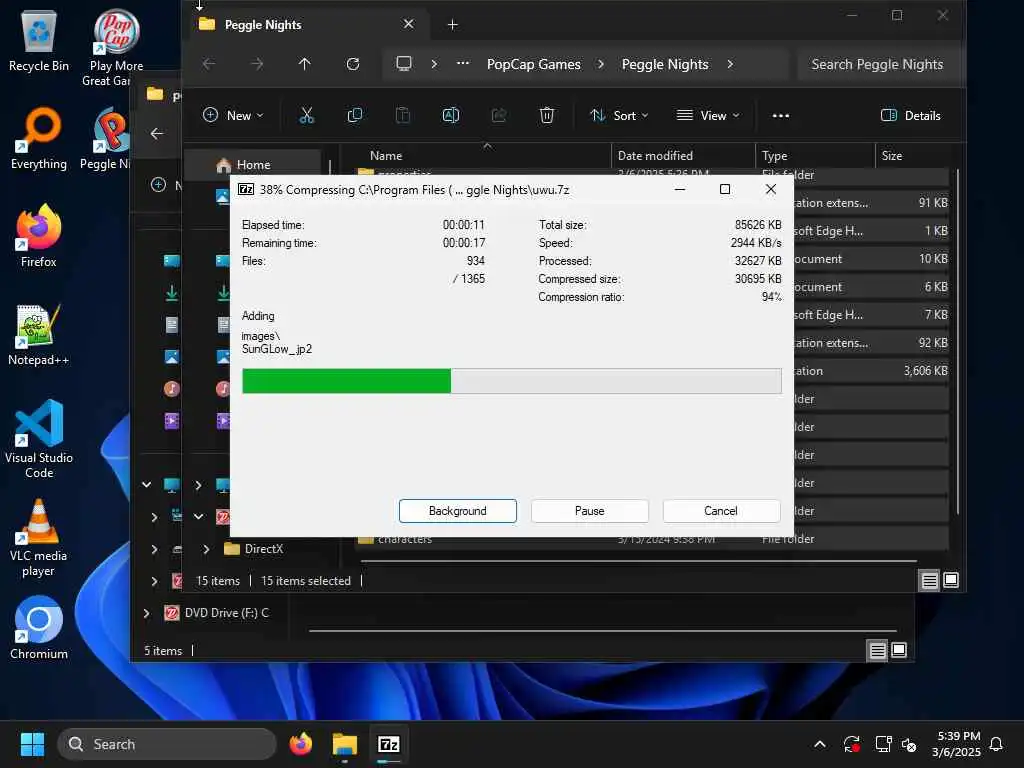The height and width of the screenshot is (768, 1024).
Task: Click the green compression progress bar
Action: 511,381
